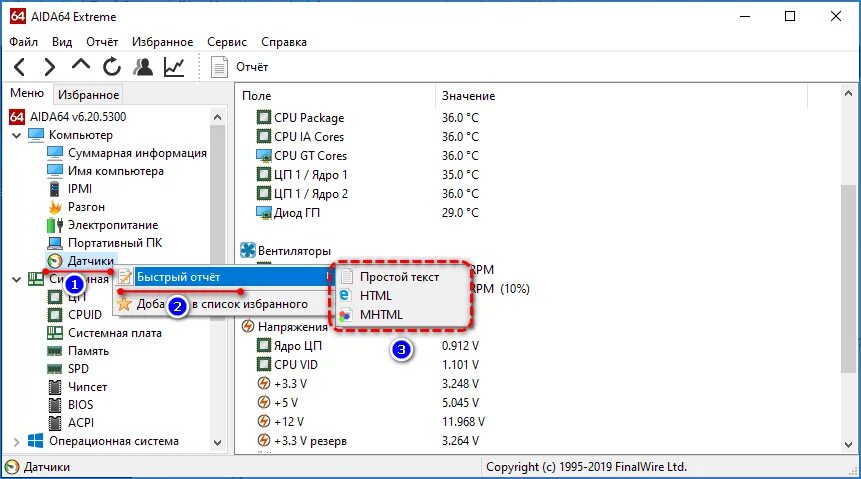Open the Файл menu
861x479 pixels.
(x=24, y=42)
